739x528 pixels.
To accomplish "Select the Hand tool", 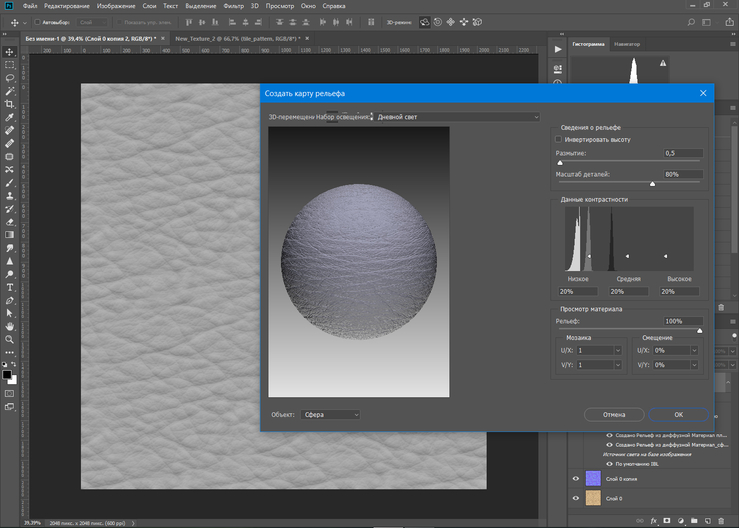I will (x=9, y=326).
